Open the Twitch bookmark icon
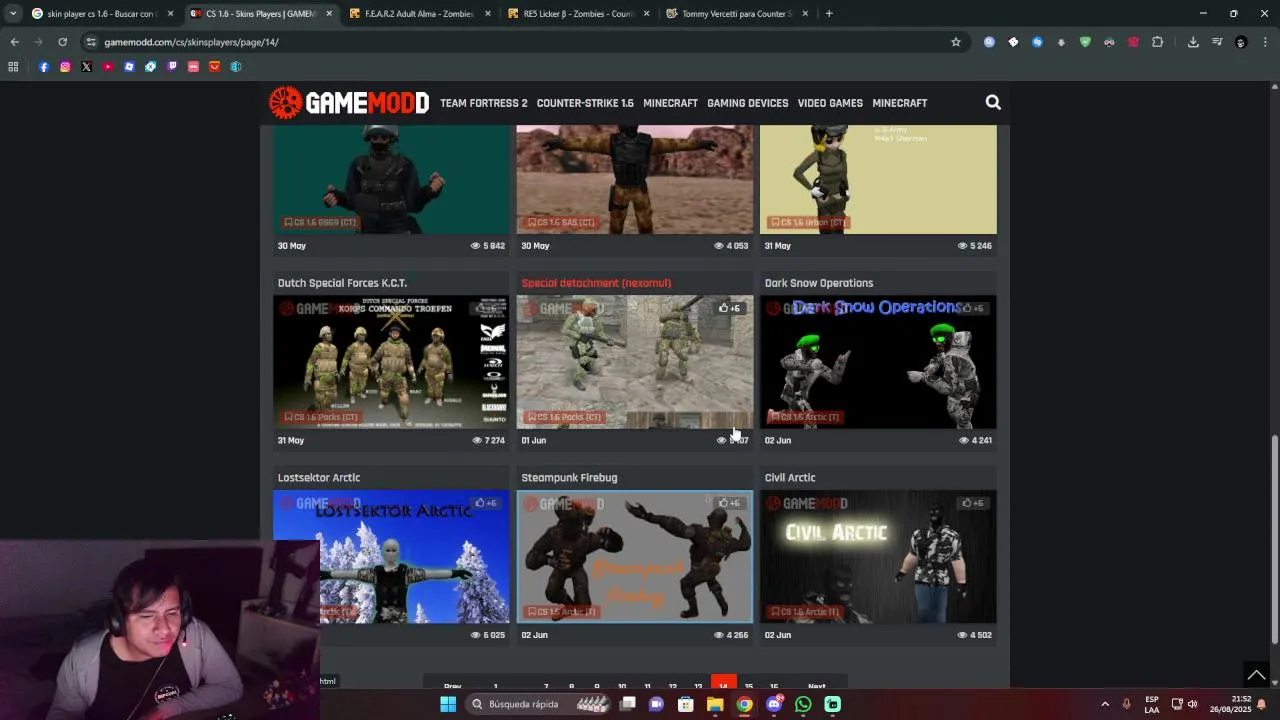The width and height of the screenshot is (1280, 720). click(172, 67)
